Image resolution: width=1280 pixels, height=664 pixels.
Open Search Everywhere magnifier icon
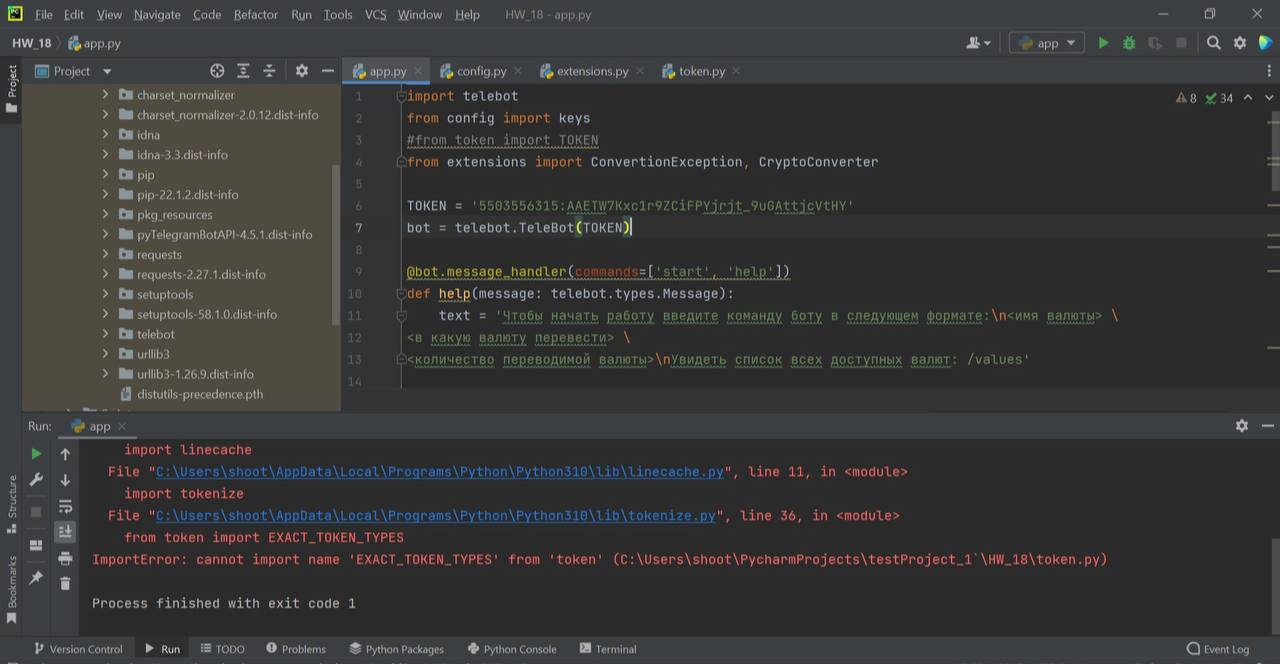(1213, 43)
